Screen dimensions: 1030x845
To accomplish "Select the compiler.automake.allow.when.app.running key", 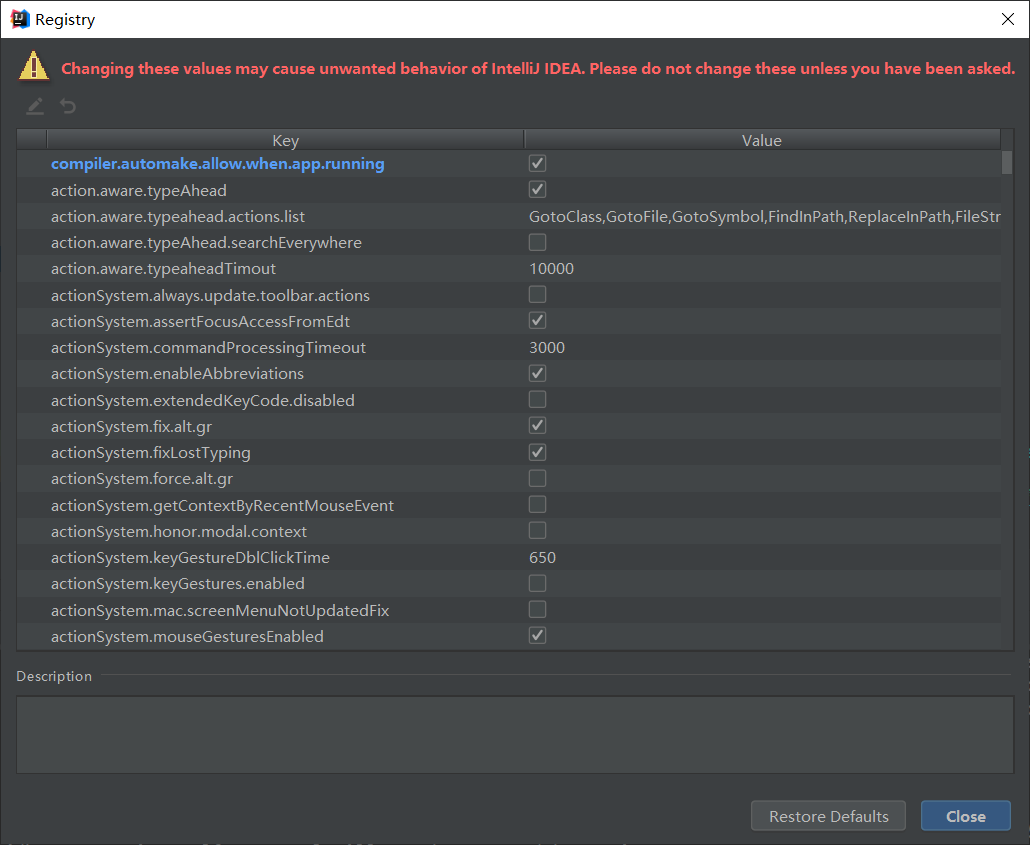I will [x=218, y=164].
